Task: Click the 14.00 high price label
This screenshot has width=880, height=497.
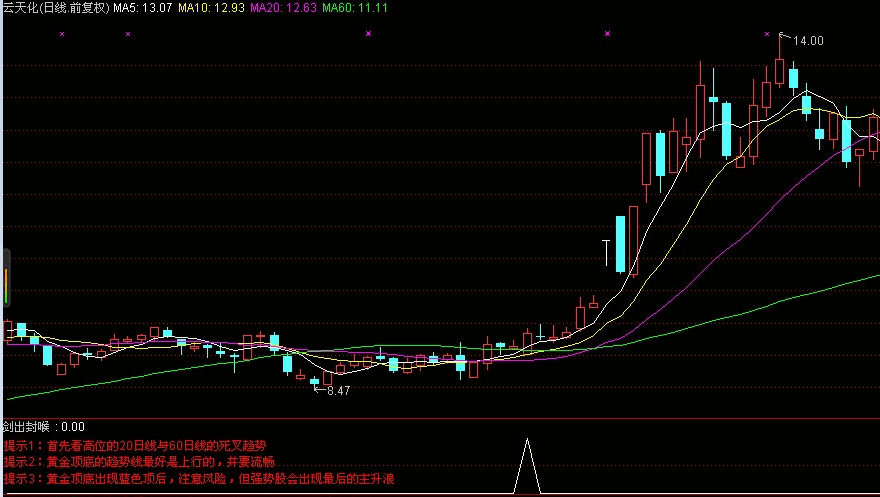Action: tap(808, 41)
